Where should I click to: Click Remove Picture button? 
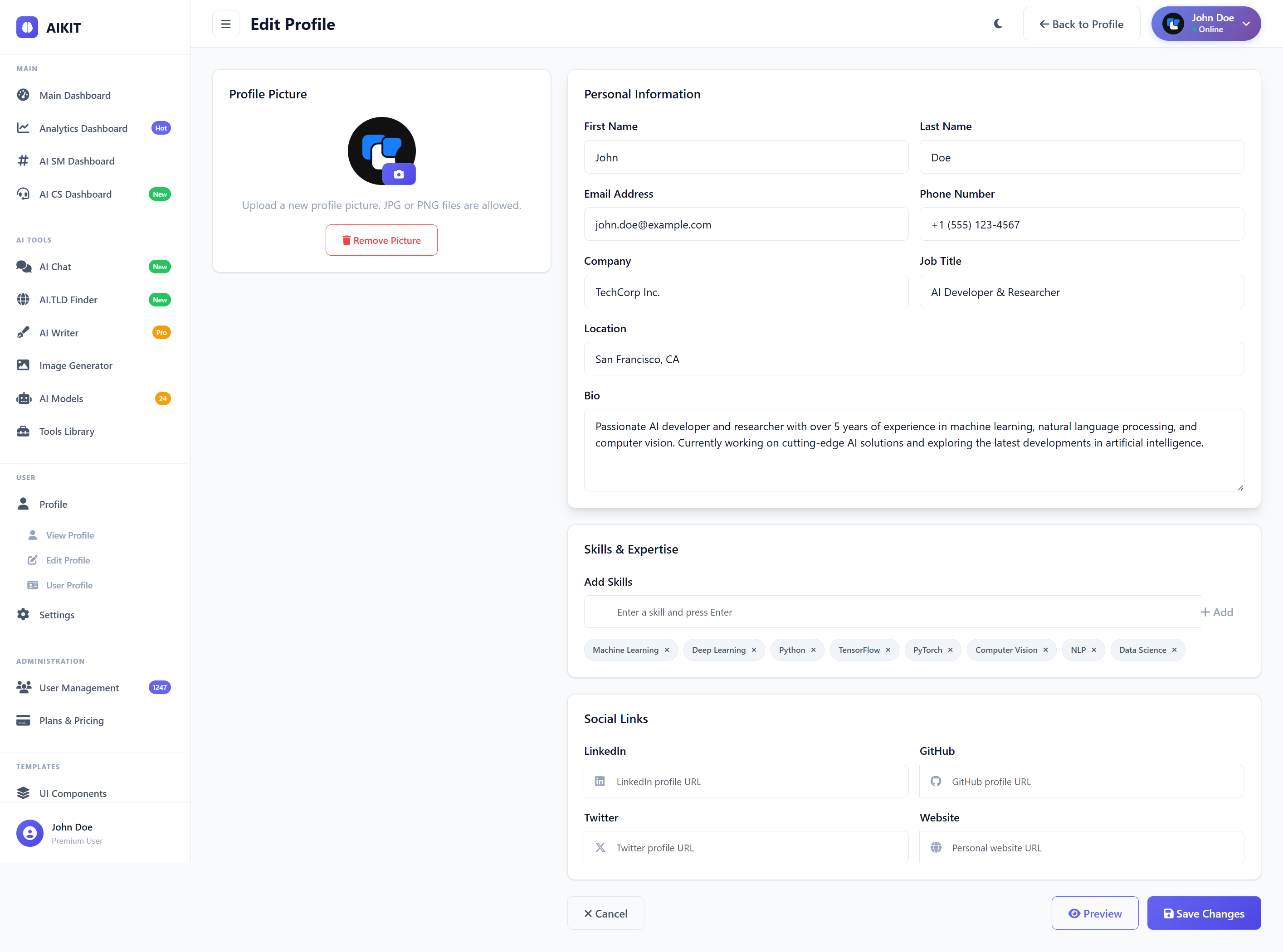(381, 240)
